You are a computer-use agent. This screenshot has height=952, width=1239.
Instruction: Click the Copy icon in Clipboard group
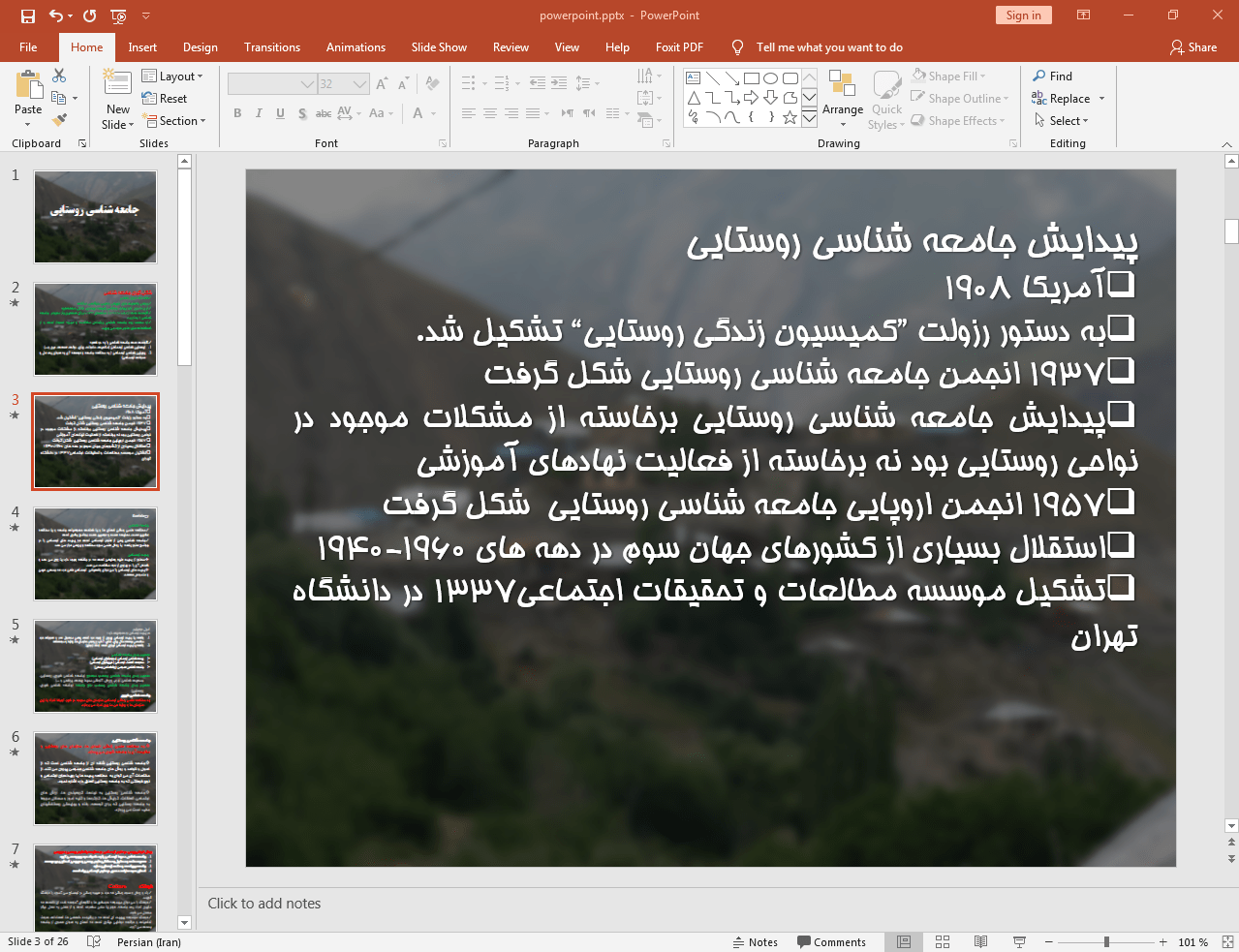coord(59,98)
